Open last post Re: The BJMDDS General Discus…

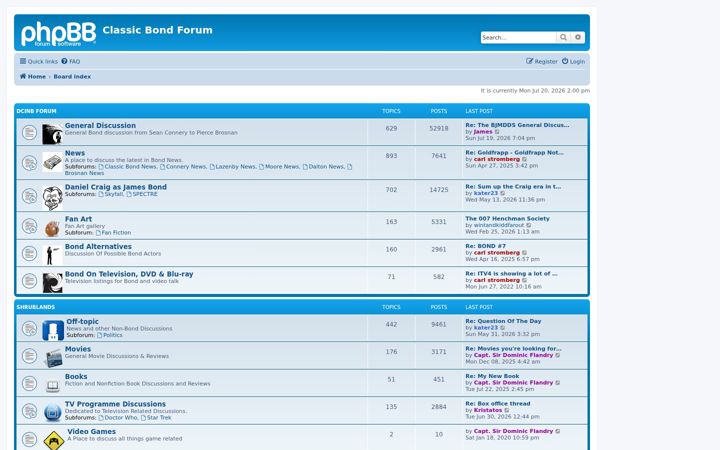click(517, 125)
